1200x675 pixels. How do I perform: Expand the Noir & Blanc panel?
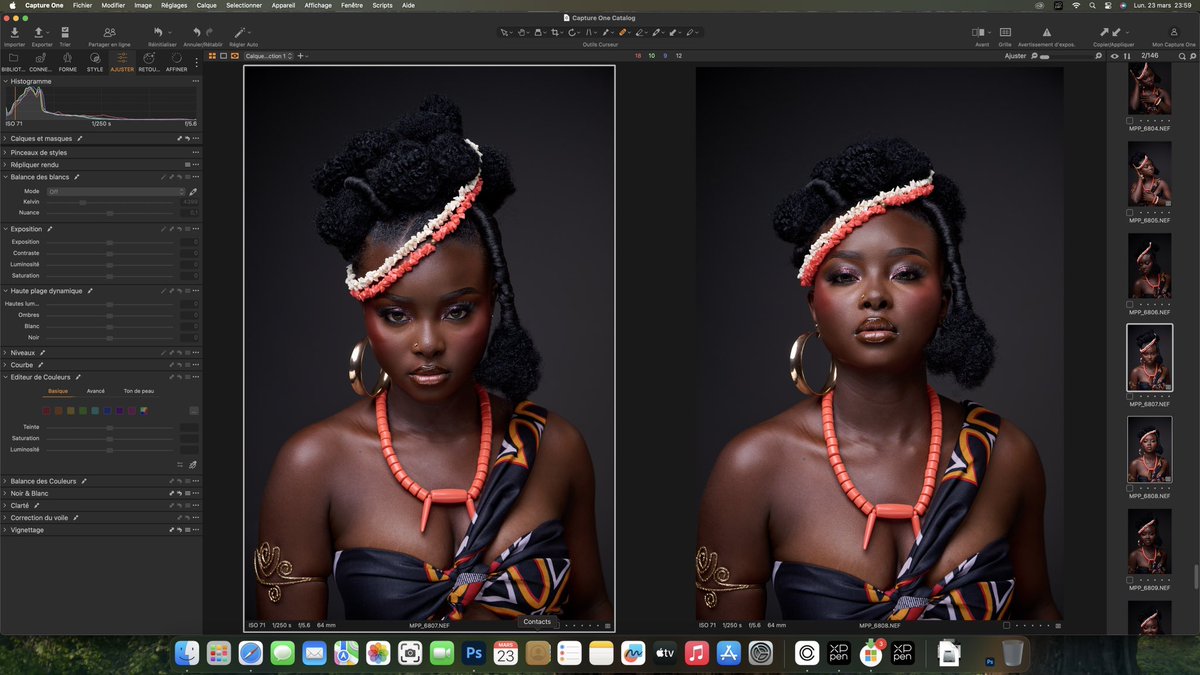(x=5, y=494)
